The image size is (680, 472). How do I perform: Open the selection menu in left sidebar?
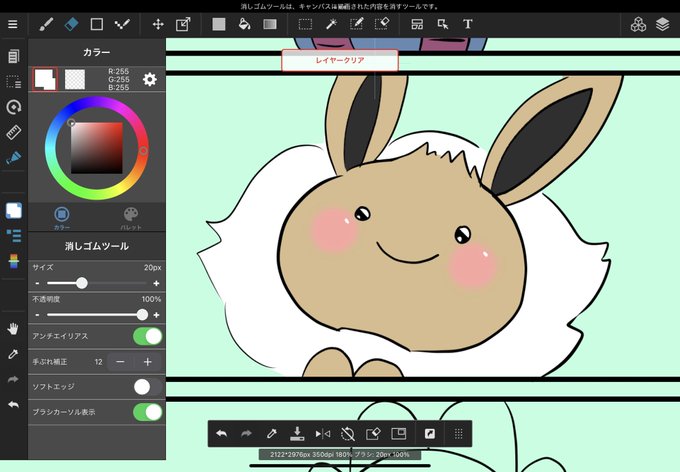(x=13, y=82)
